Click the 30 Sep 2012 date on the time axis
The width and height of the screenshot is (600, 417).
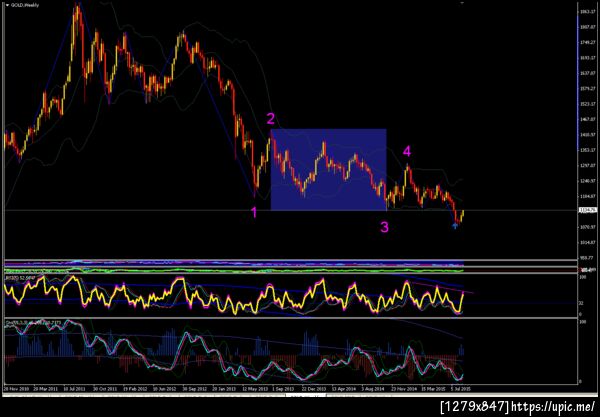pyautogui.click(x=194, y=388)
